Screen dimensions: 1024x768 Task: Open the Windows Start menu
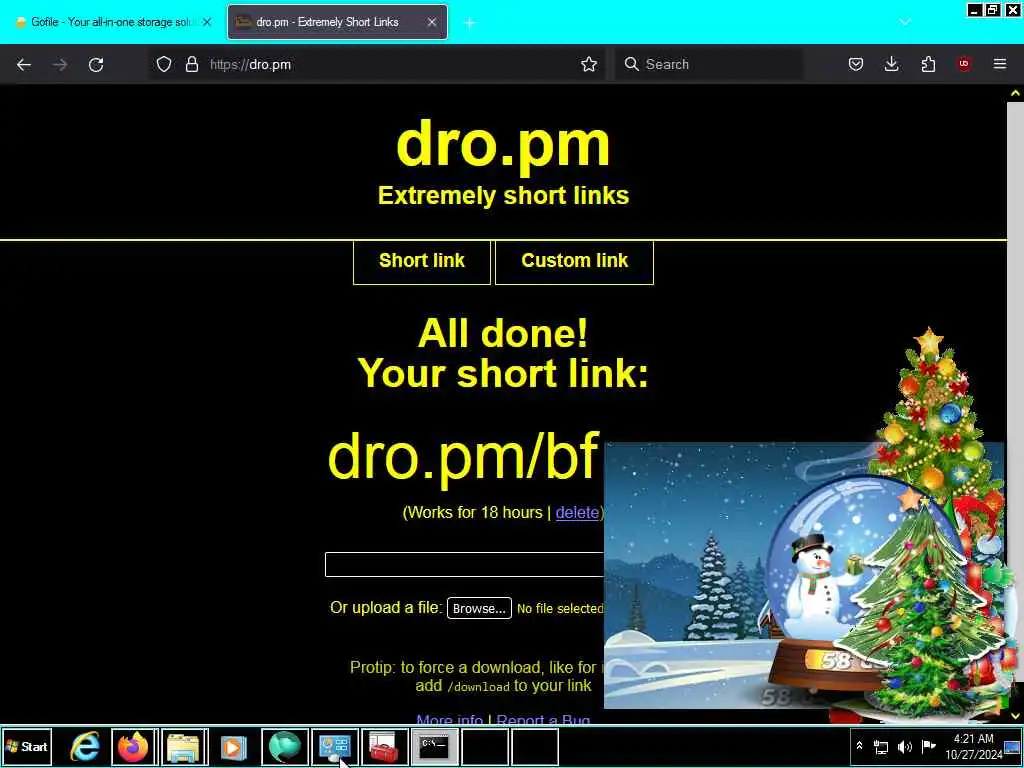coord(27,746)
